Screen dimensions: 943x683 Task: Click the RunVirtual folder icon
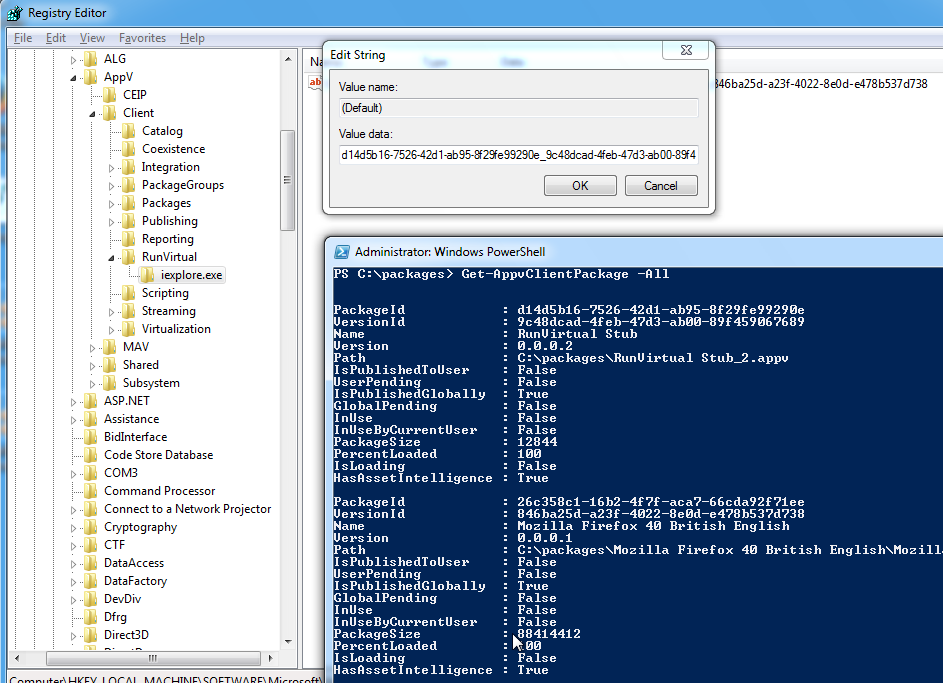tap(128, 257)
